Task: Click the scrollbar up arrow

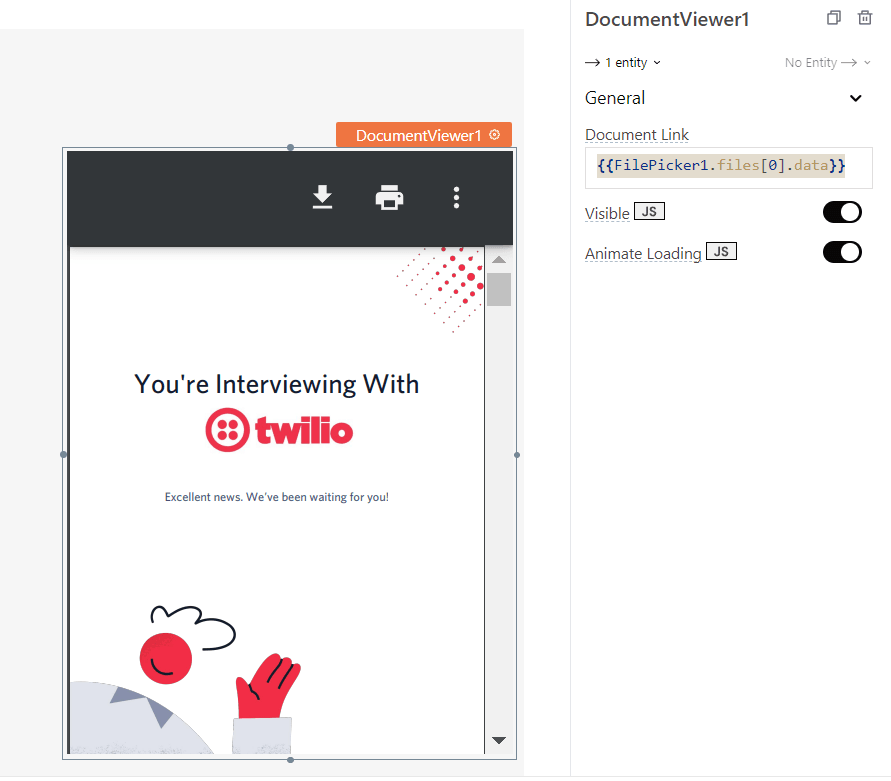Action: coord(499,261)
